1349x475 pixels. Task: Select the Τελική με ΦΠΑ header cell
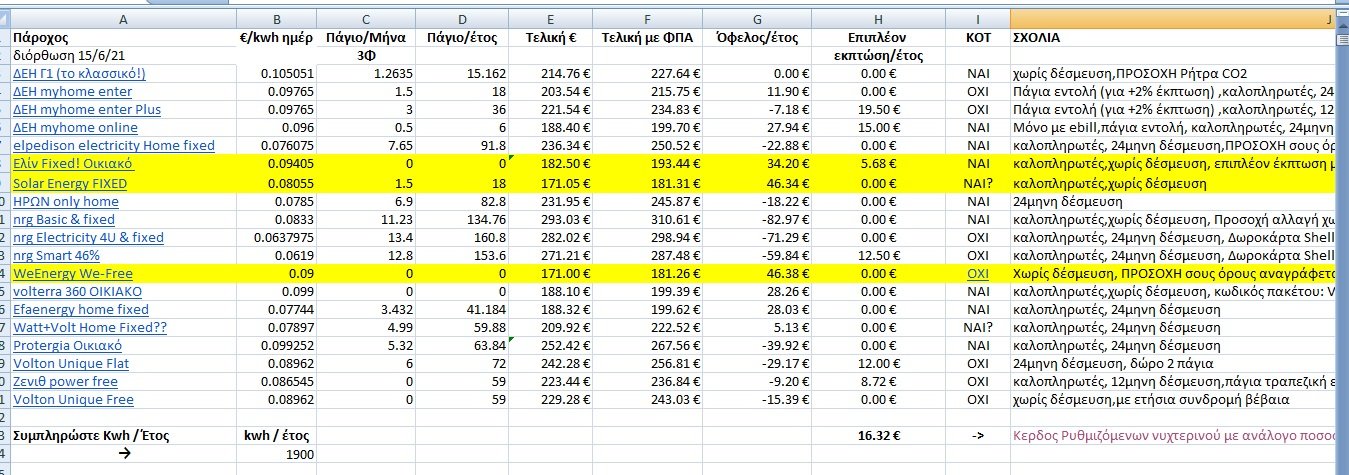pyautogui.click(x=649, y=38)
